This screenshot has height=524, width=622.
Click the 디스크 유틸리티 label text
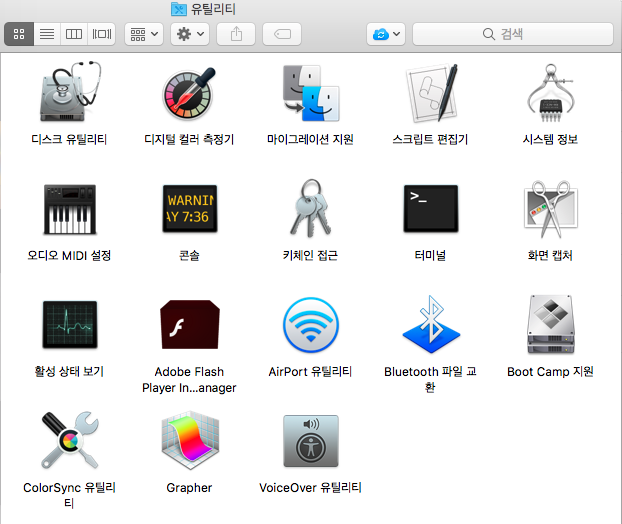[x=69, y=139]
